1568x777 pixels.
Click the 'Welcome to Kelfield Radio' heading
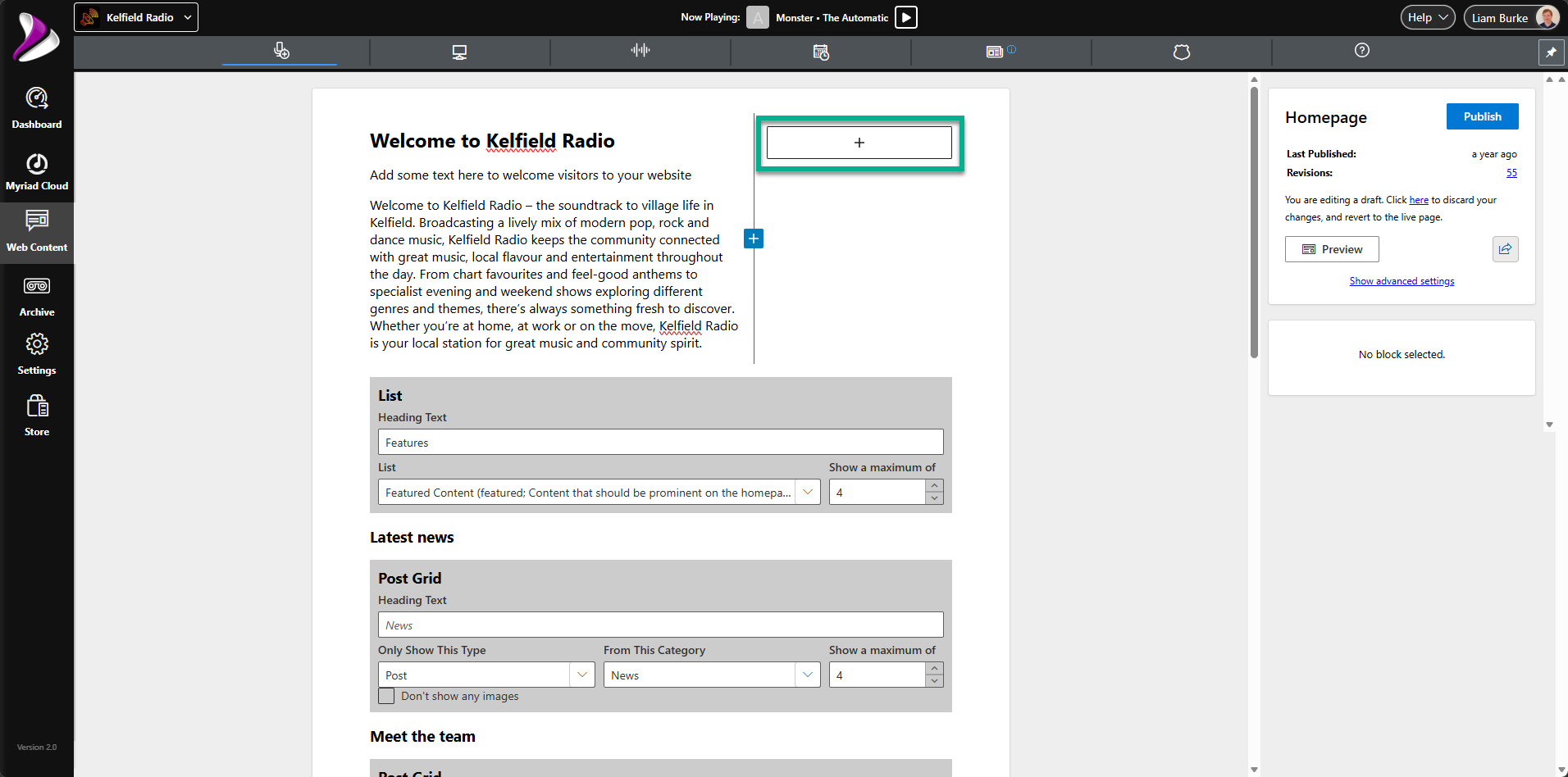[492, 141]
